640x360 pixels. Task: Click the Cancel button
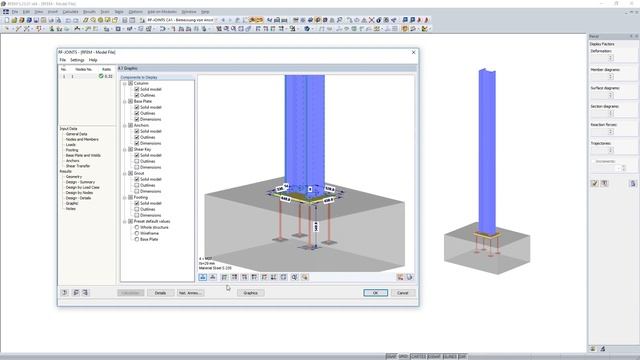click(x=403, y=293)
